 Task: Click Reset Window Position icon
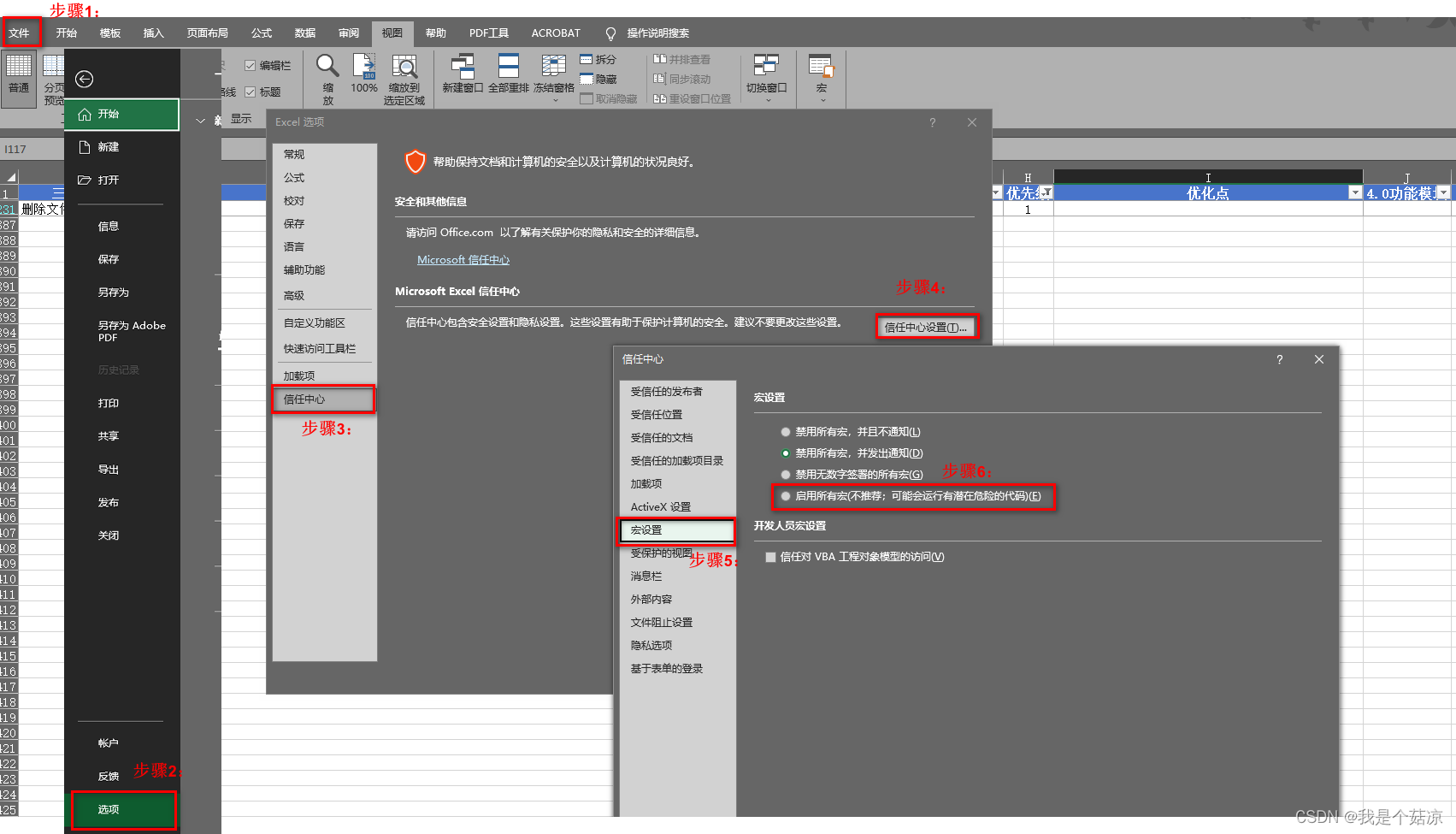[660, 98]
